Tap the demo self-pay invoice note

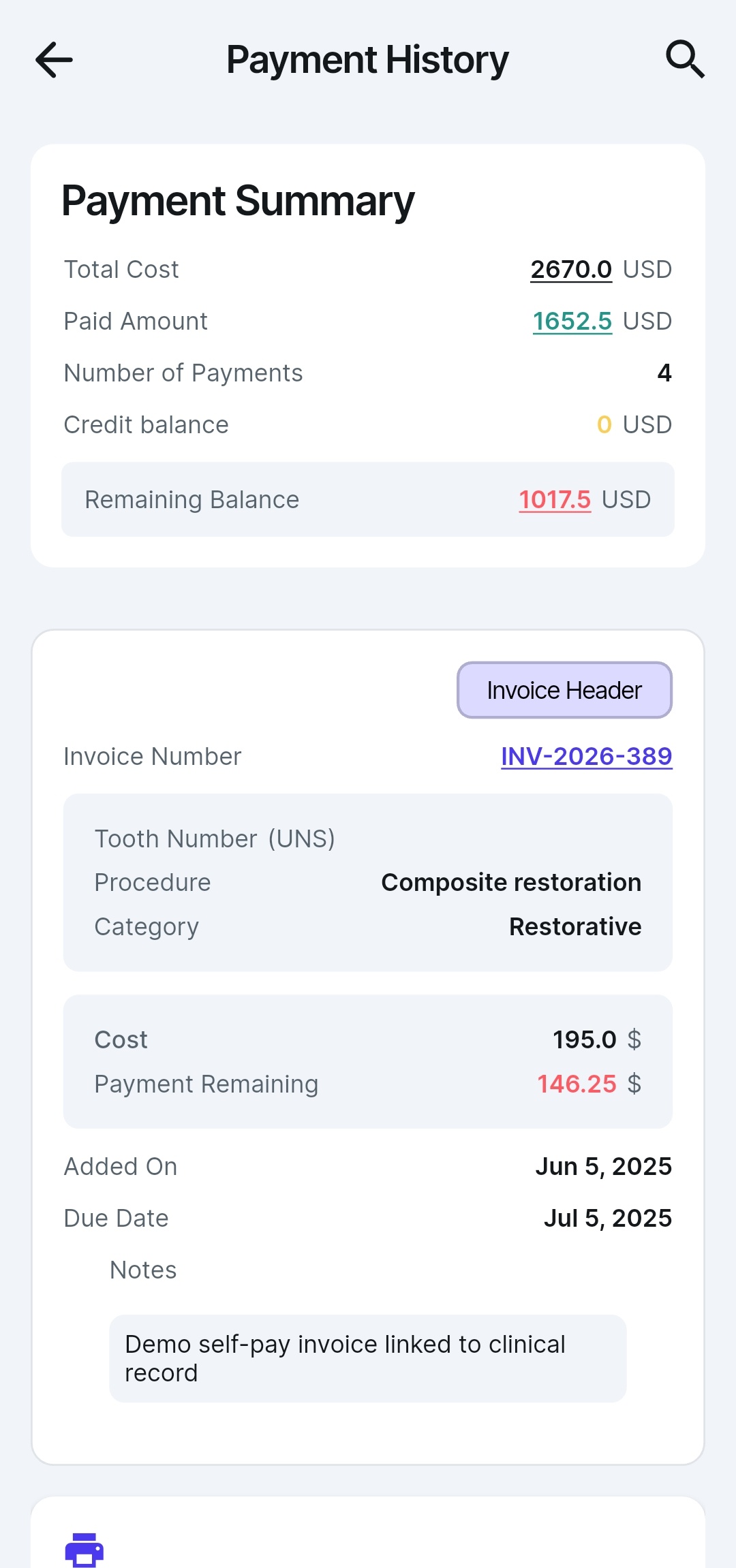click(x=368, y=1358)
